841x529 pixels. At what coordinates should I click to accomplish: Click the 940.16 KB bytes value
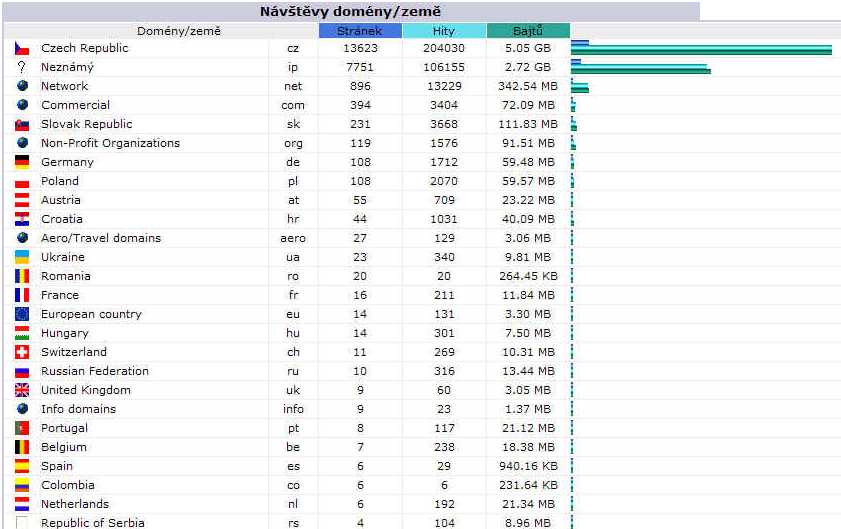click(528, 466)
